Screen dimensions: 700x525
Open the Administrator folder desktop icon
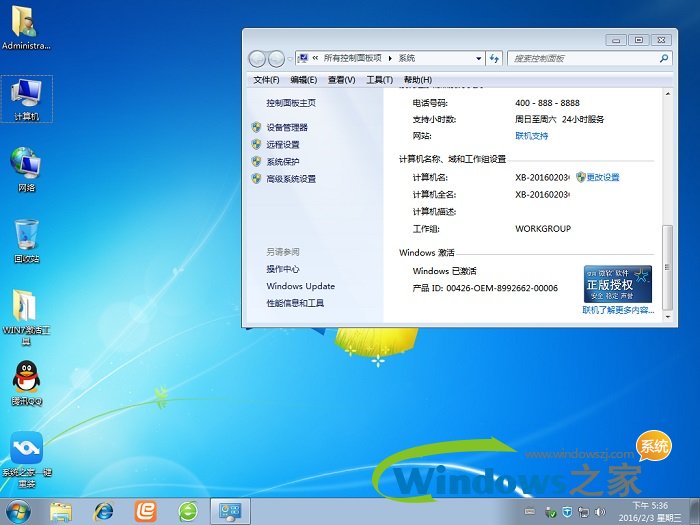tap(25, 28)
